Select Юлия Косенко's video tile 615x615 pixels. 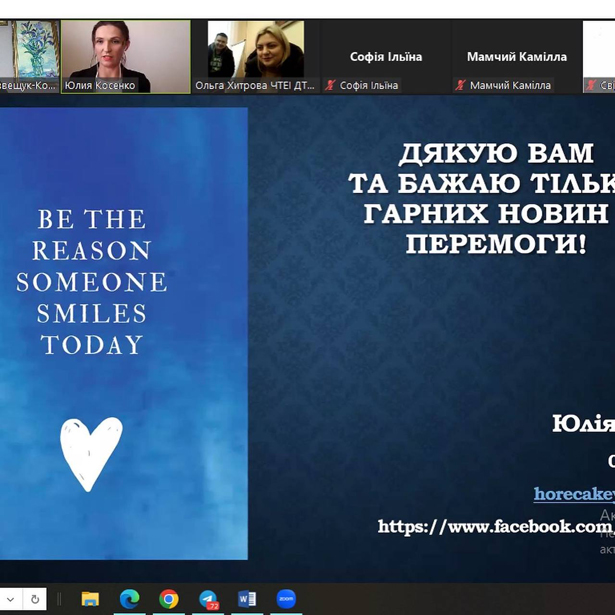[x=126, y=57]
